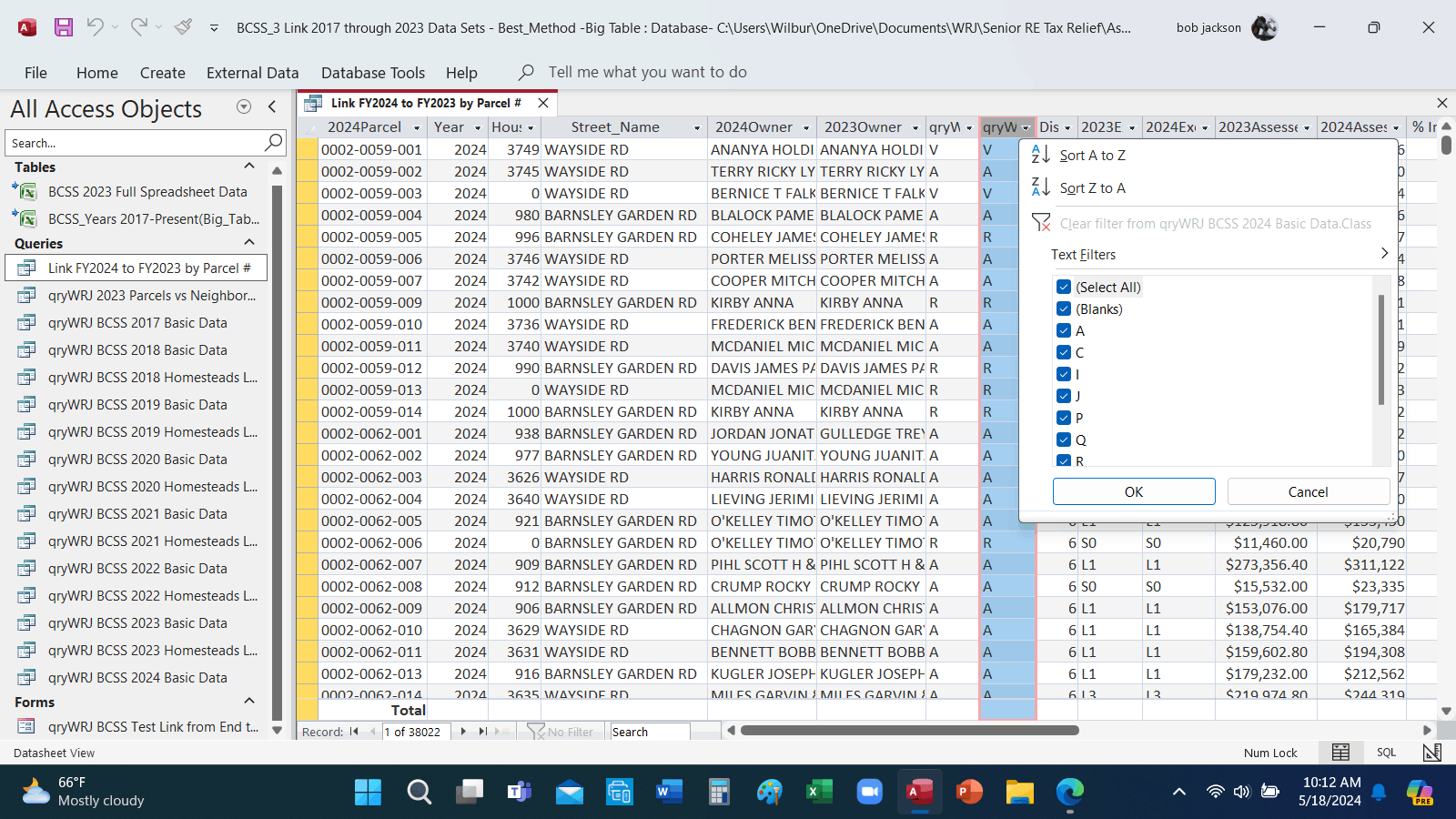Open the Database Tools ribbon tab
Image resolution: width=1456 pixels, height=819 pixels.
[373, 73]
